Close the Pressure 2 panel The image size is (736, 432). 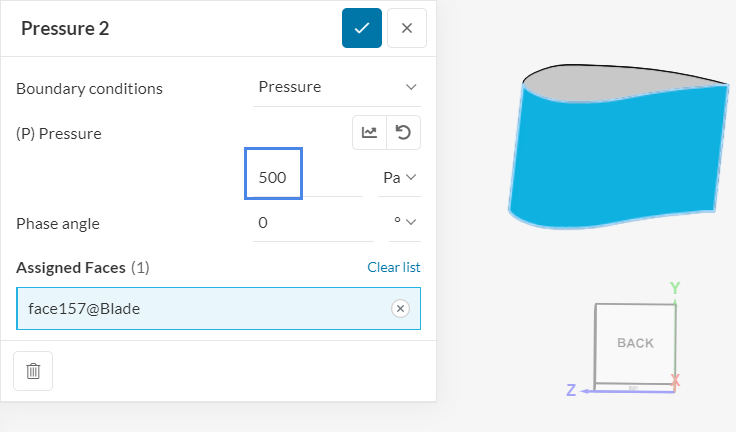pos(407,28)
